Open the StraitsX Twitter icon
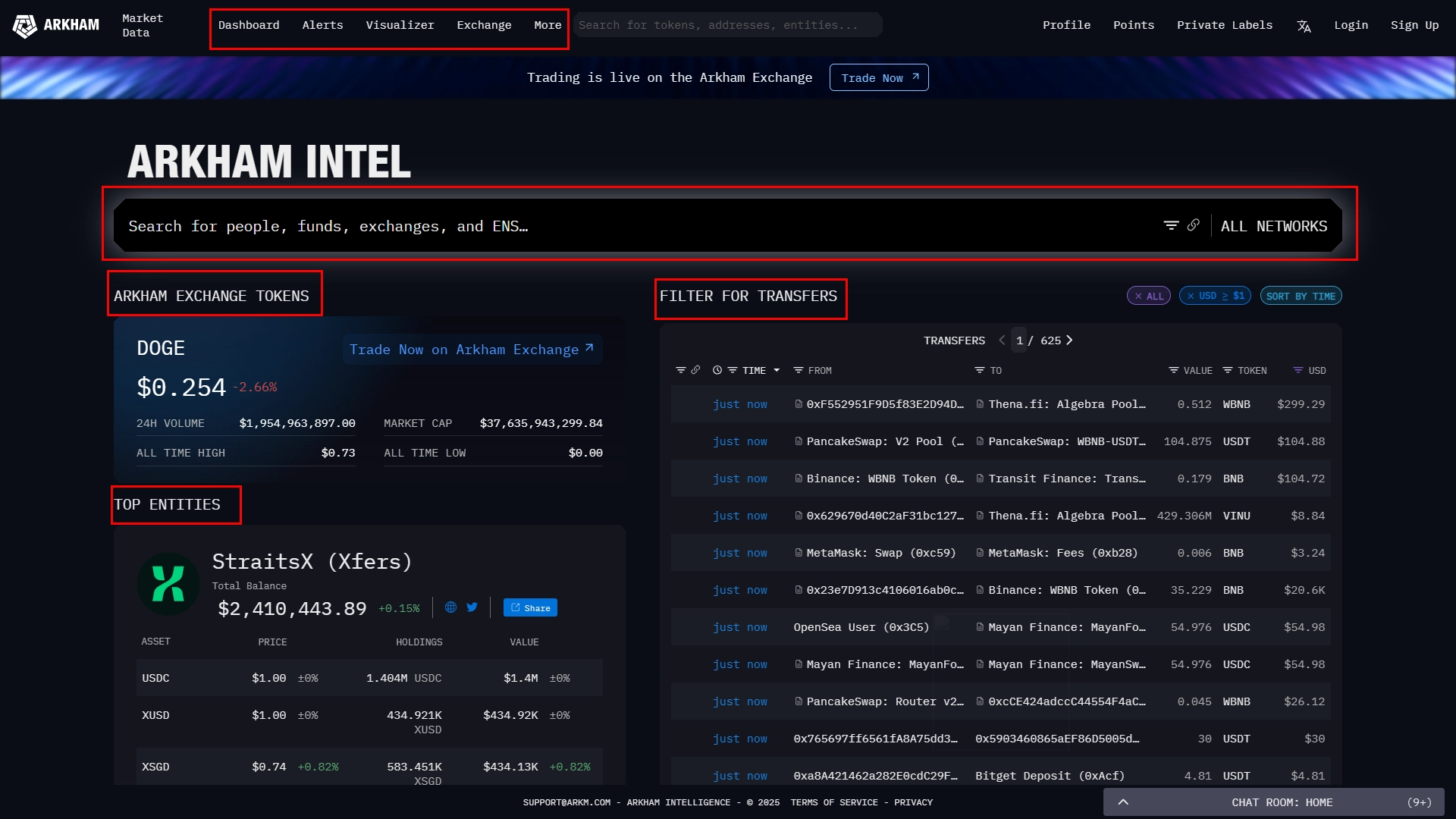 point(472,607)
